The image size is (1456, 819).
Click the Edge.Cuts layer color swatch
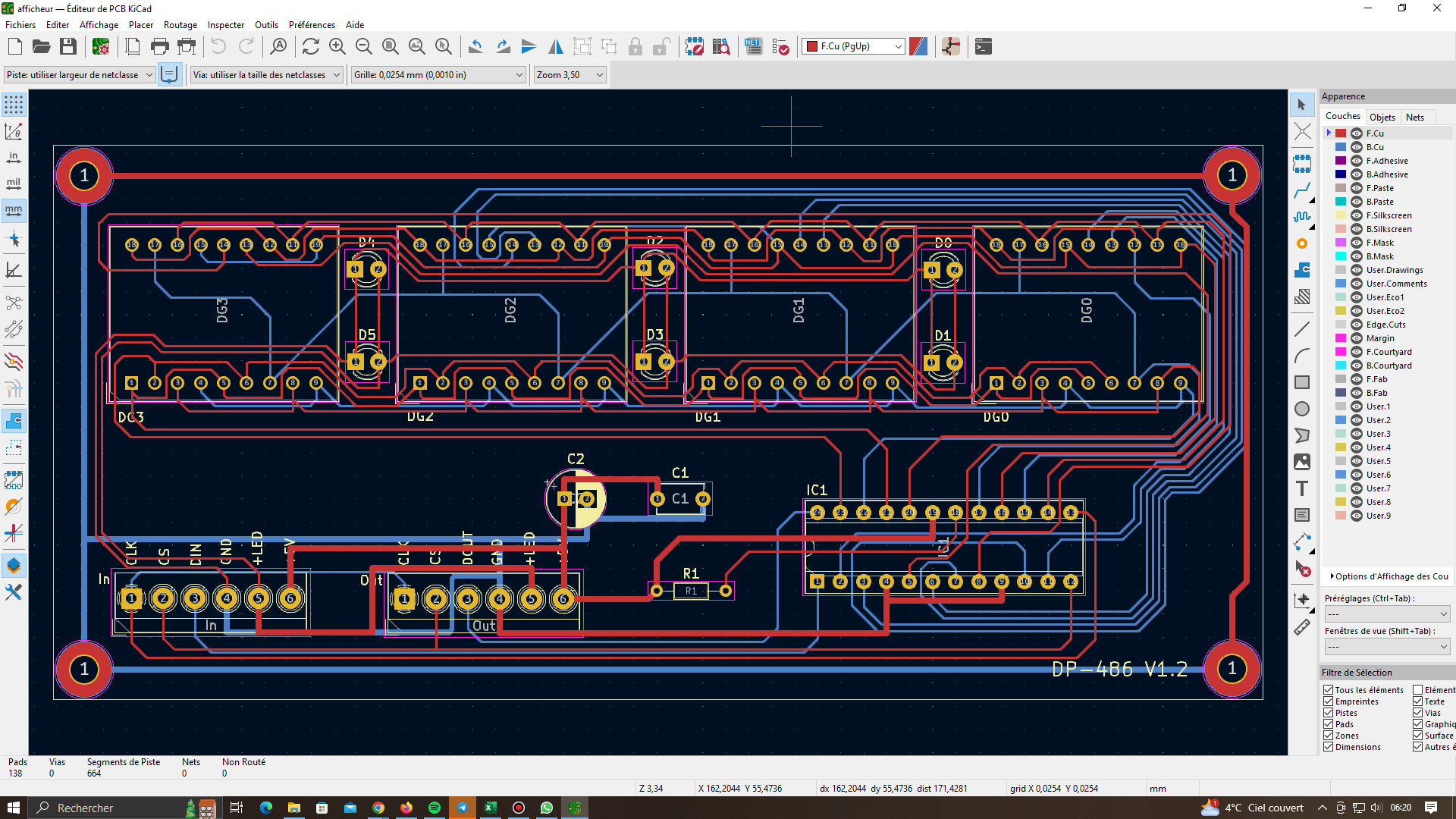1341,325
